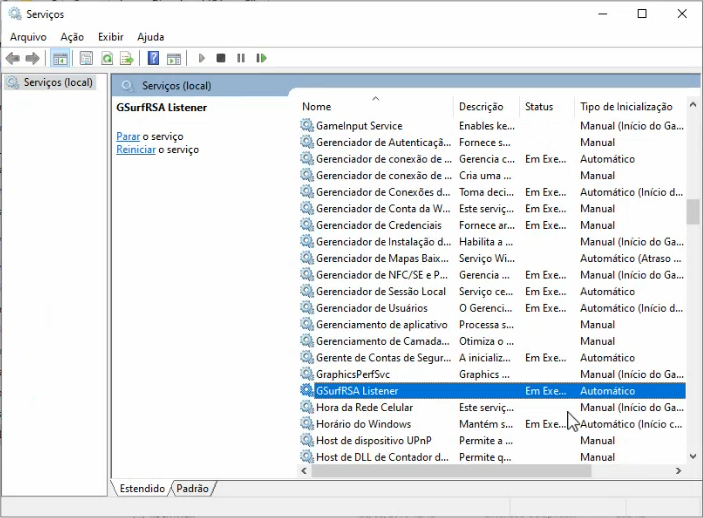This screenshot has width=703, height=518.
Task: Select the Host de dispositivo UPnP service
Action: coord(373,440)
